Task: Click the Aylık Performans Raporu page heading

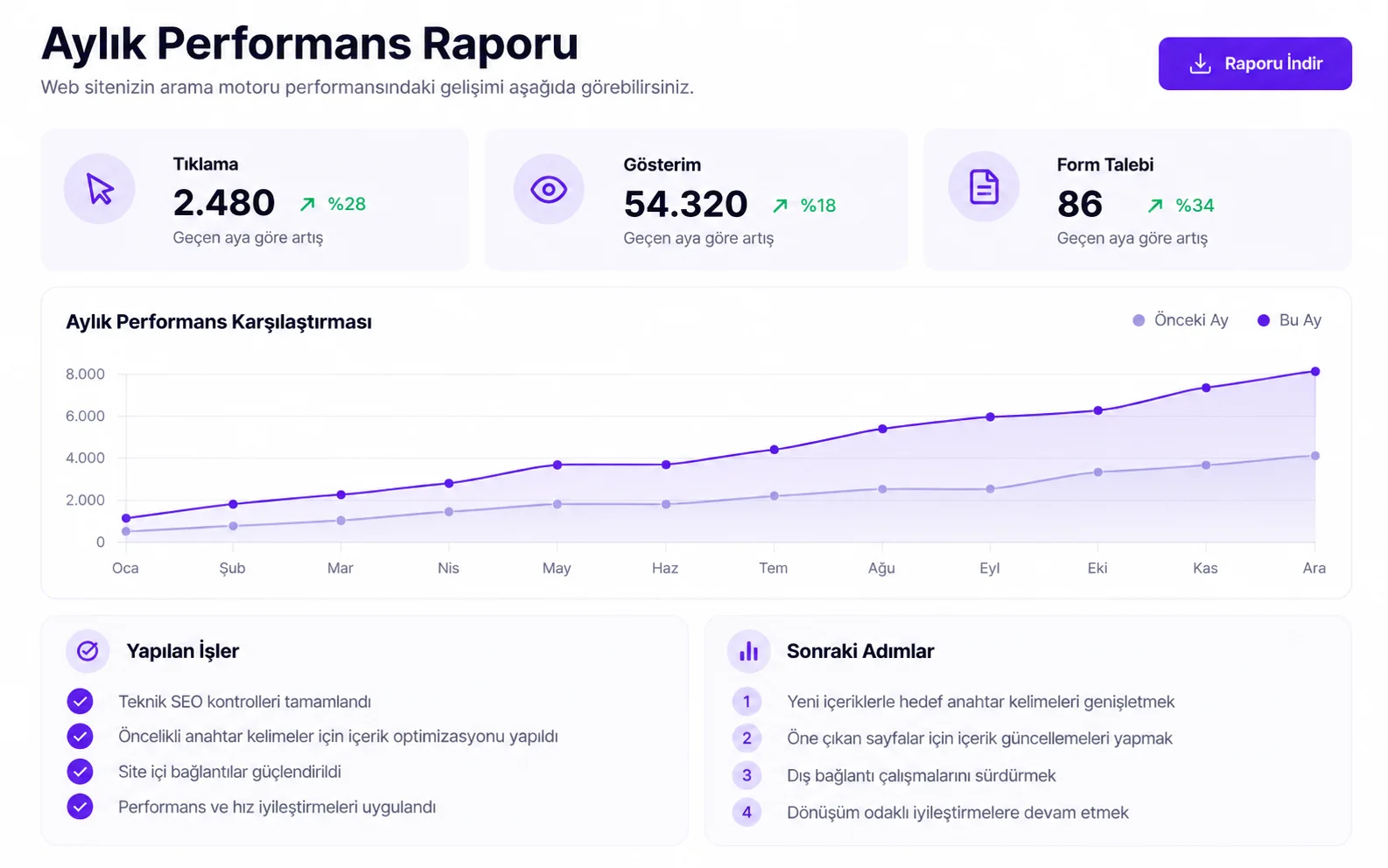Action: [310, 44]
